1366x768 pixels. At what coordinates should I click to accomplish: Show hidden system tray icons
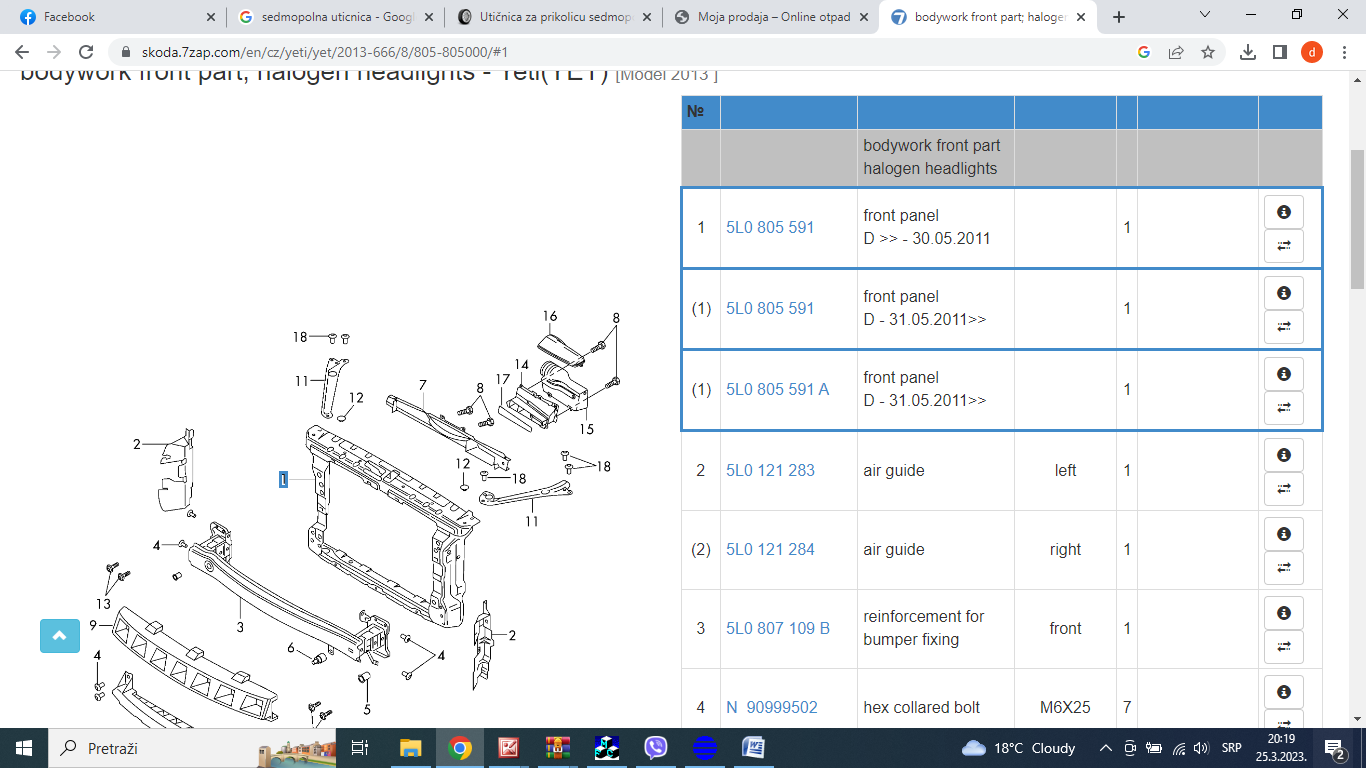coord(1106,748)
